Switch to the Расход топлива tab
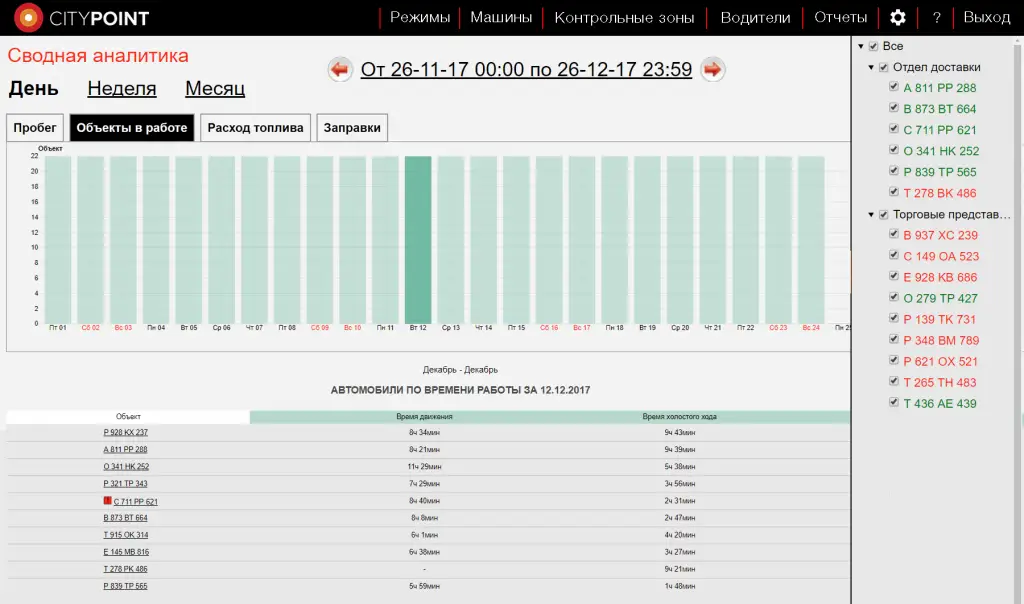Screen dimensions: 1024x604 [255, 127]
